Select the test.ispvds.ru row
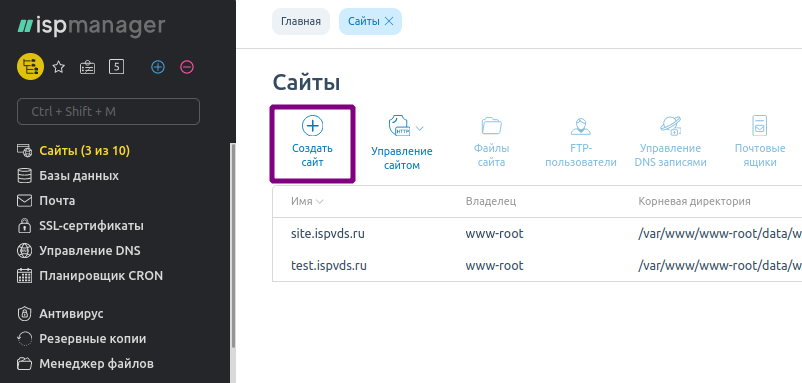This screenshot has height=383, width=802. click(x=537, y=266)
